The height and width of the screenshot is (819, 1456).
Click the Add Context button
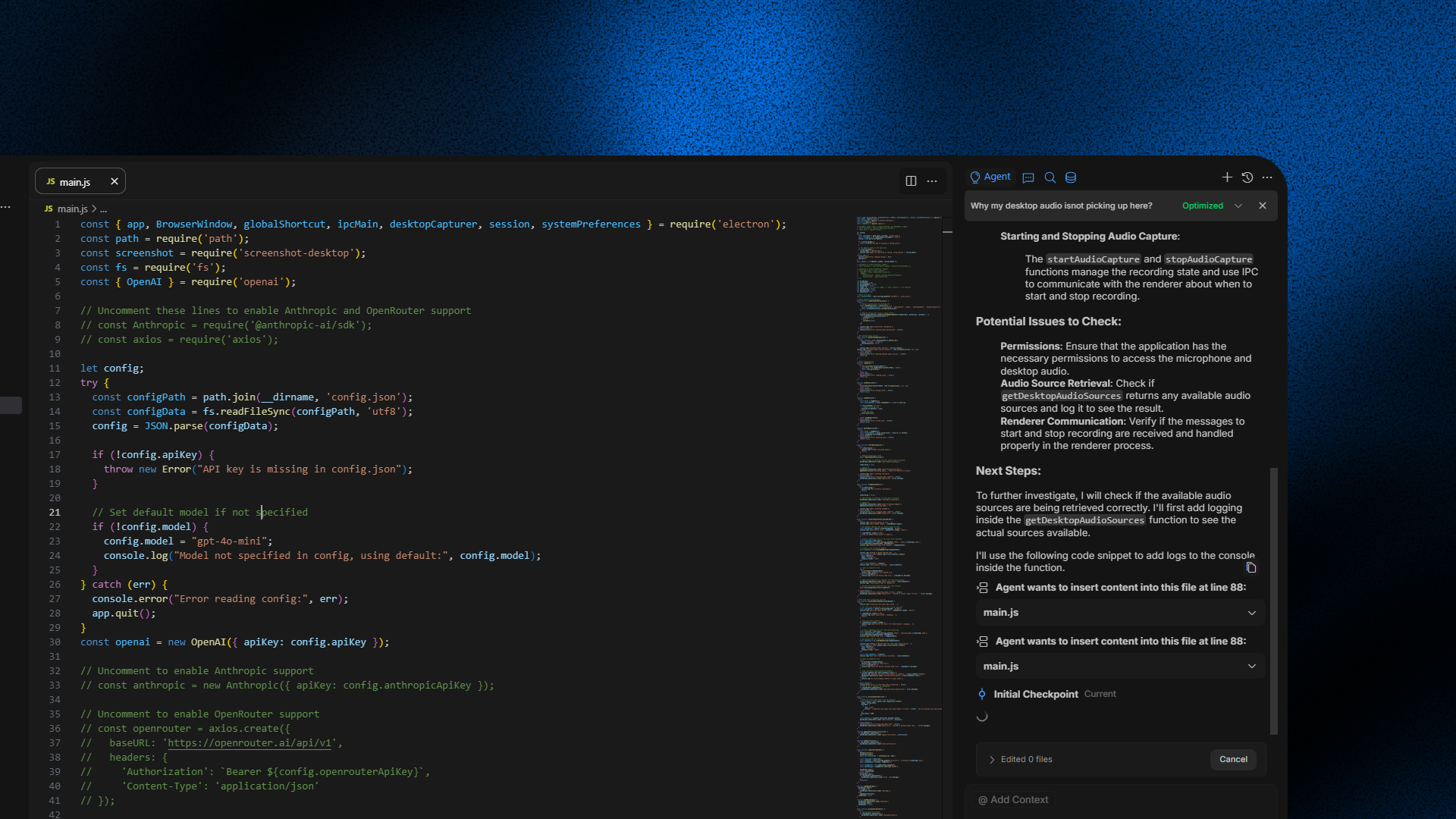click(1013, 800)
